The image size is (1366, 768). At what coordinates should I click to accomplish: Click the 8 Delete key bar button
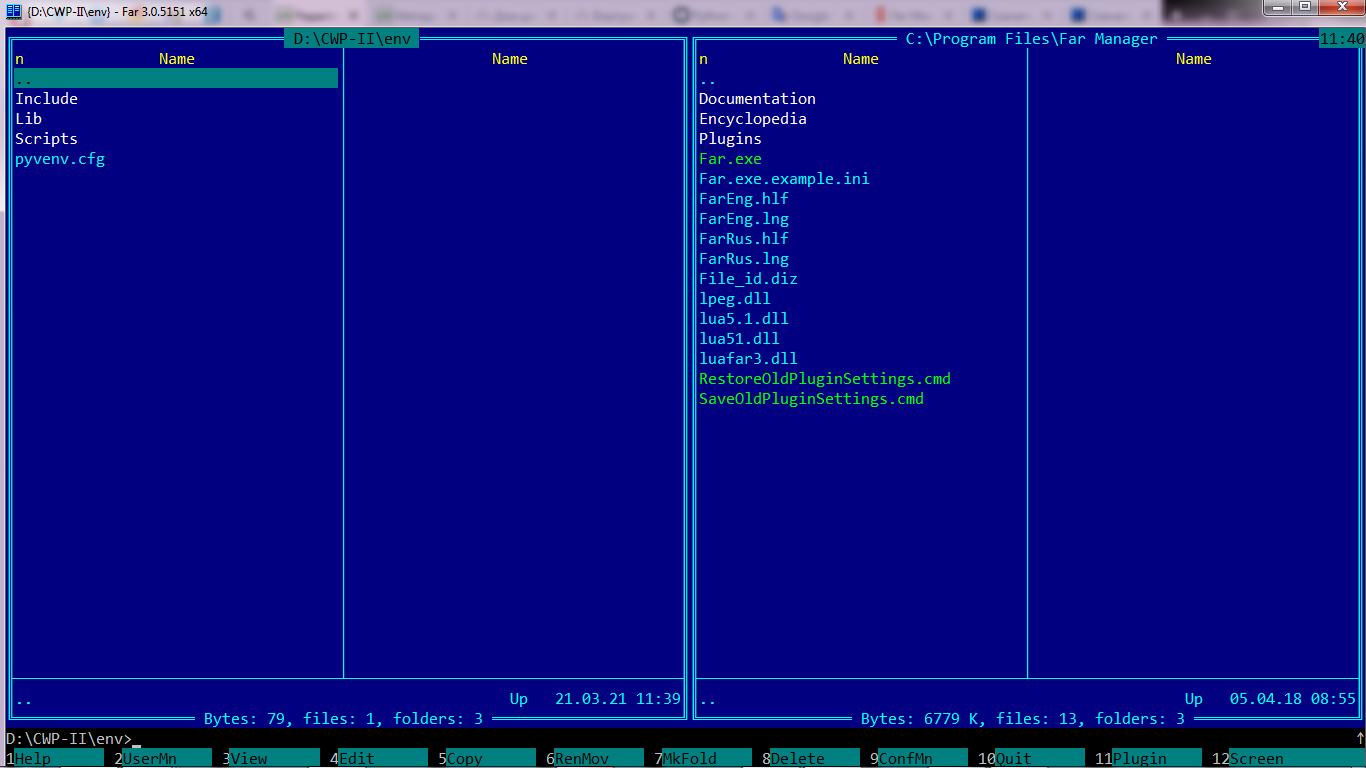coord(810,758)
